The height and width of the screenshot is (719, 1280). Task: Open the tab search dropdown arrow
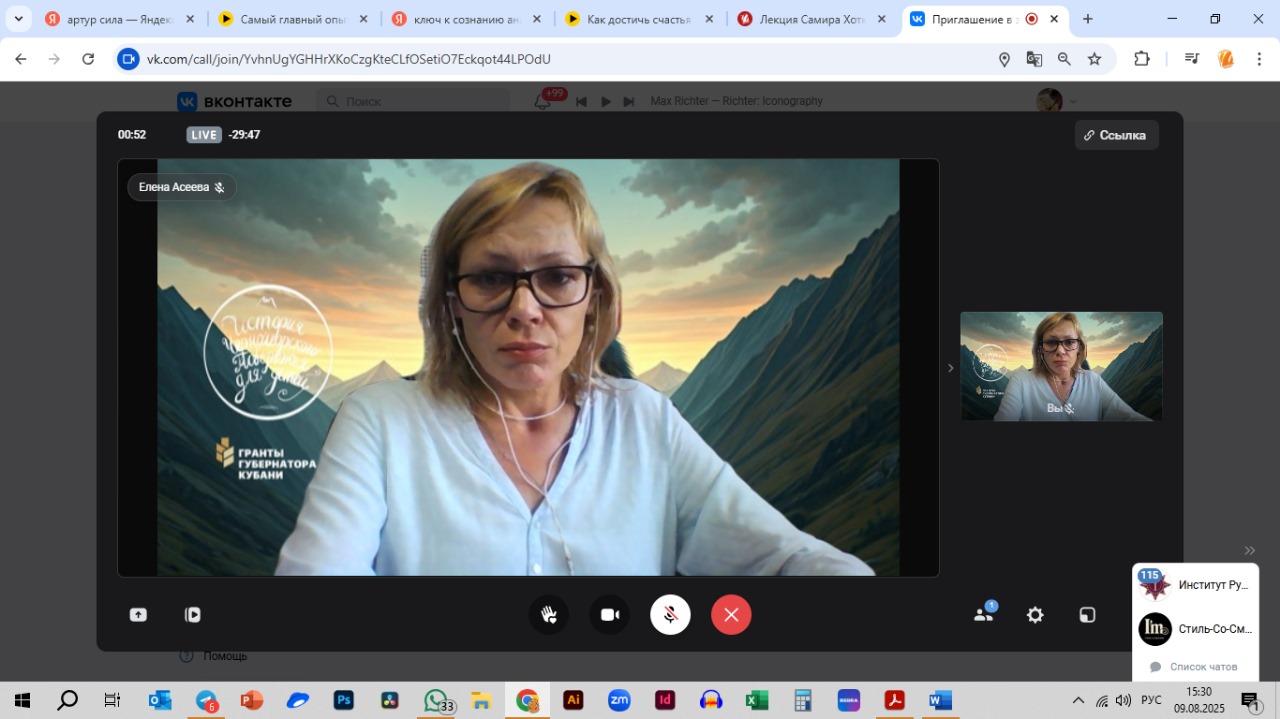click(x=18, y=19)
